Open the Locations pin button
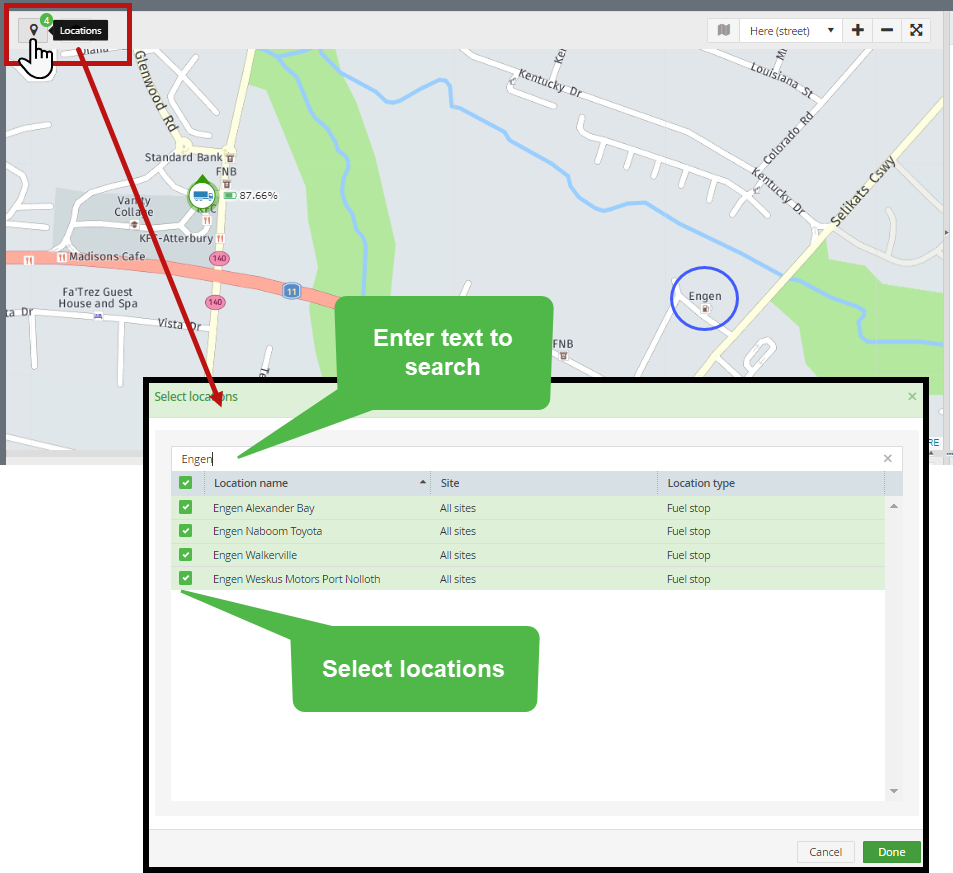This screenshot has height=873, width=953. point(32,30)
